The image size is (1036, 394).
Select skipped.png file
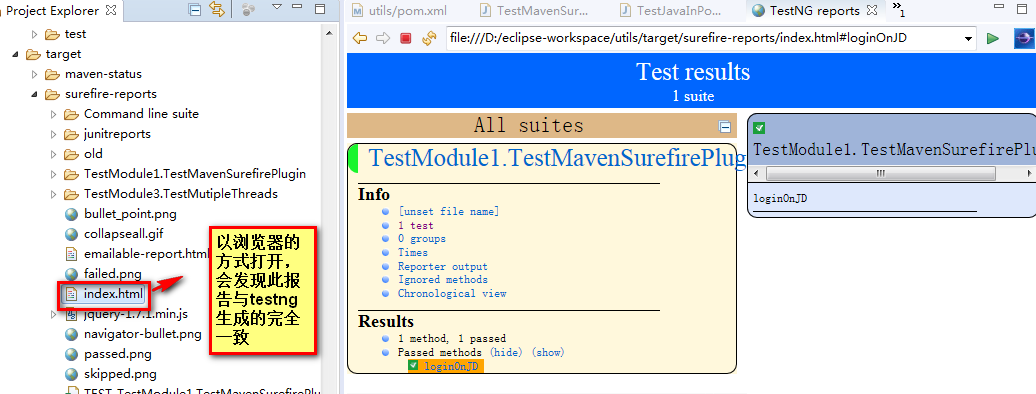click(120, 374)
